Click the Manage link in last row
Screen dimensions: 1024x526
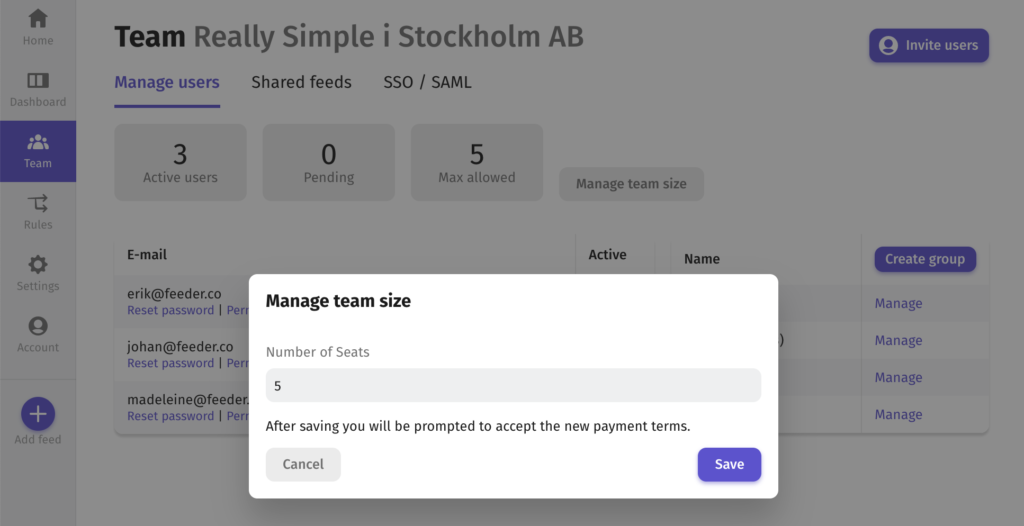898,415
